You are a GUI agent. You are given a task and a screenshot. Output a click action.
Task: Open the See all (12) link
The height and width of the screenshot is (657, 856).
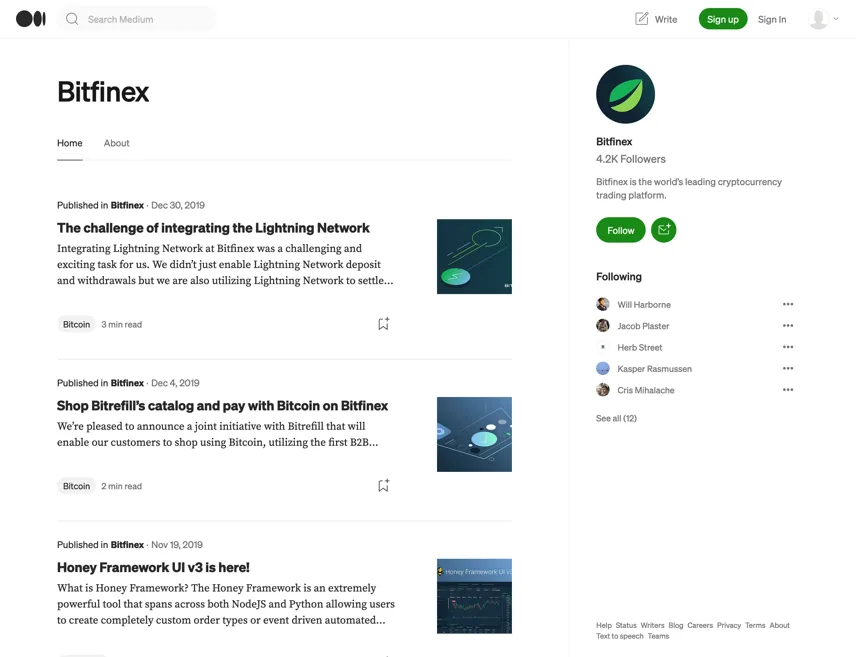(616, 418)
